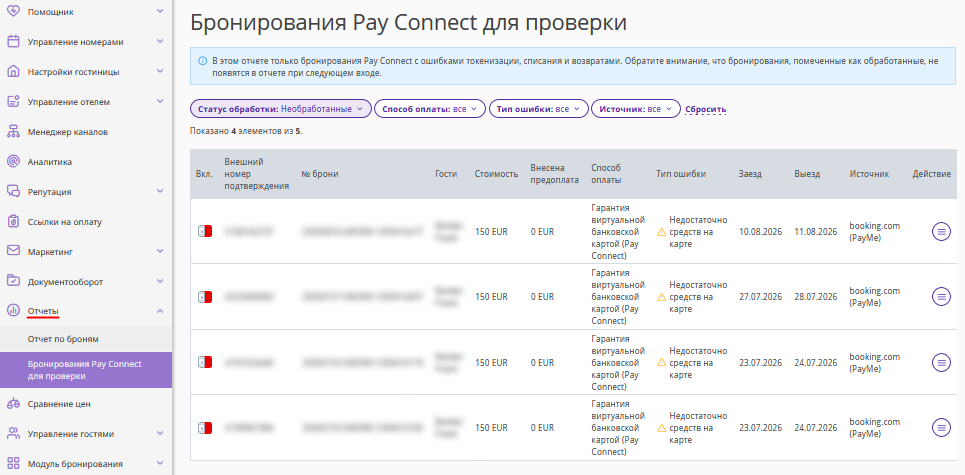Click the Документооборот folder icon
The height and width of the screenshot is (475, 965).
click(x=13, y=281)
